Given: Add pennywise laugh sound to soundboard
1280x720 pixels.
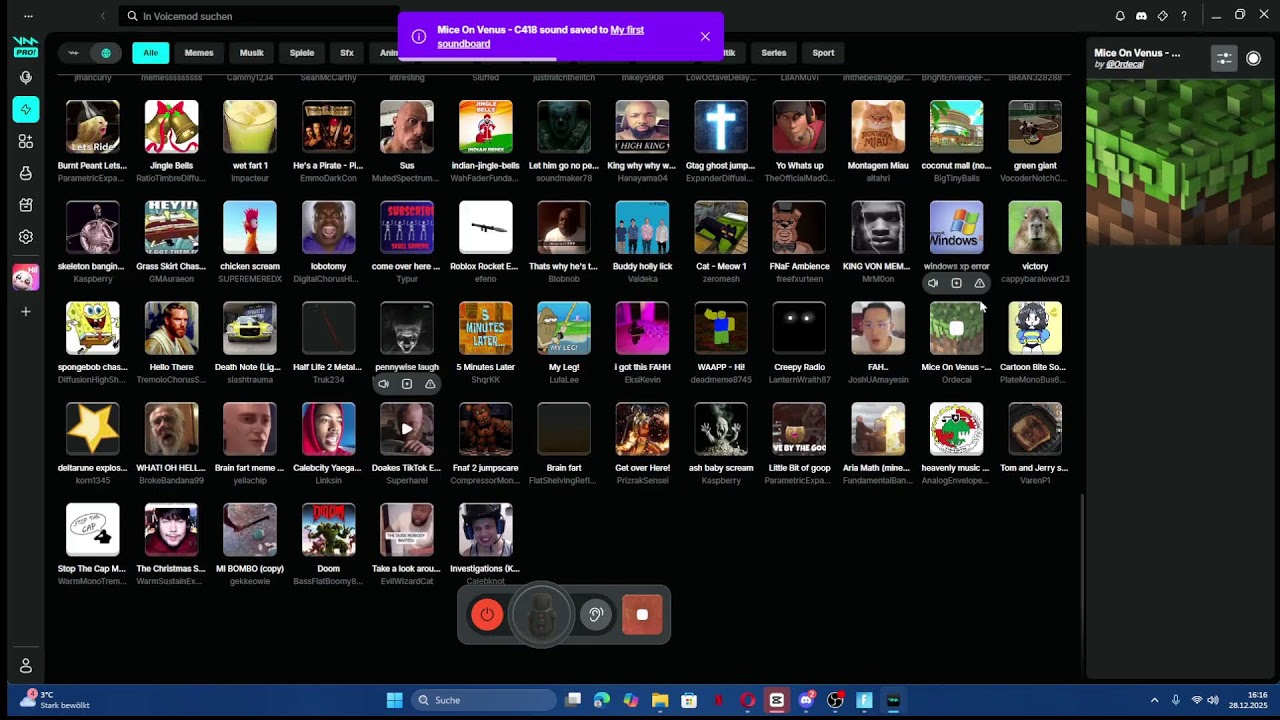Looking at the screenshot, I should click(x=407, y=384).
